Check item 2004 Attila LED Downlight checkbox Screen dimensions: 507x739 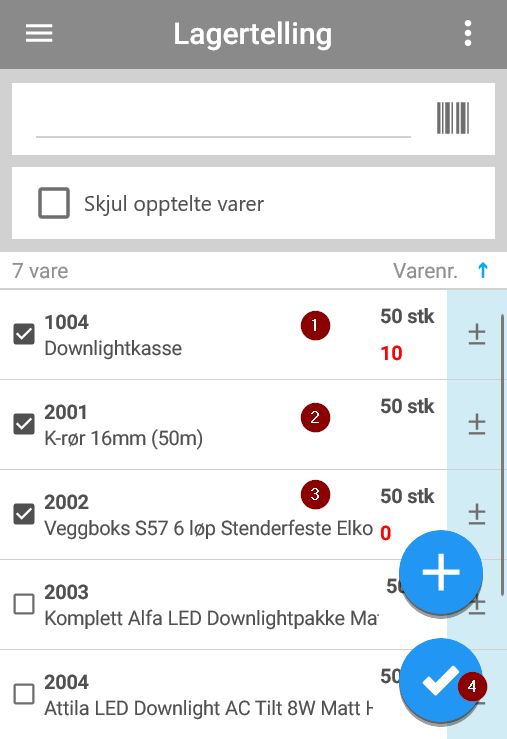point(24,694)
